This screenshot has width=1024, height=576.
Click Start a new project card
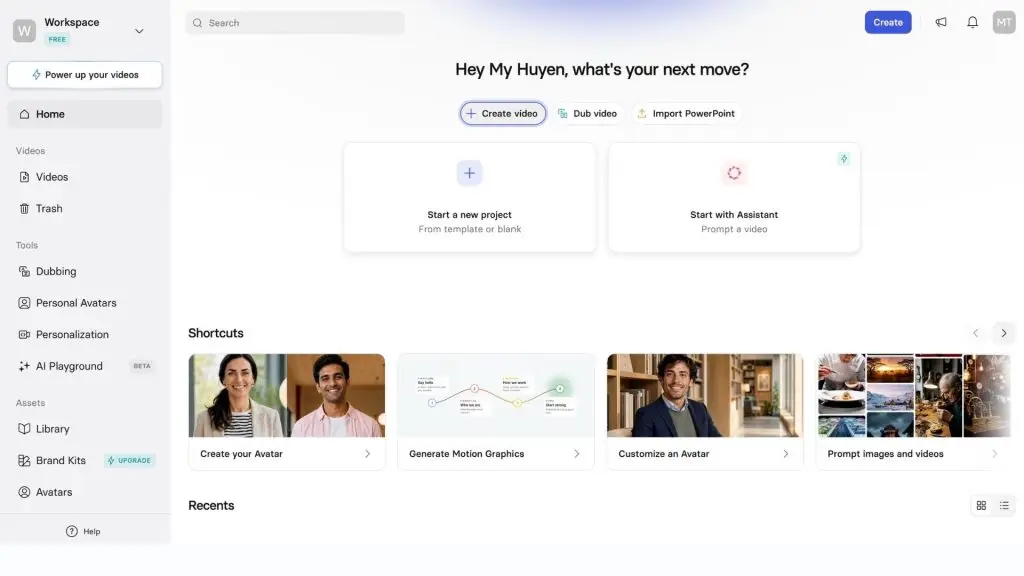point(470,197)
